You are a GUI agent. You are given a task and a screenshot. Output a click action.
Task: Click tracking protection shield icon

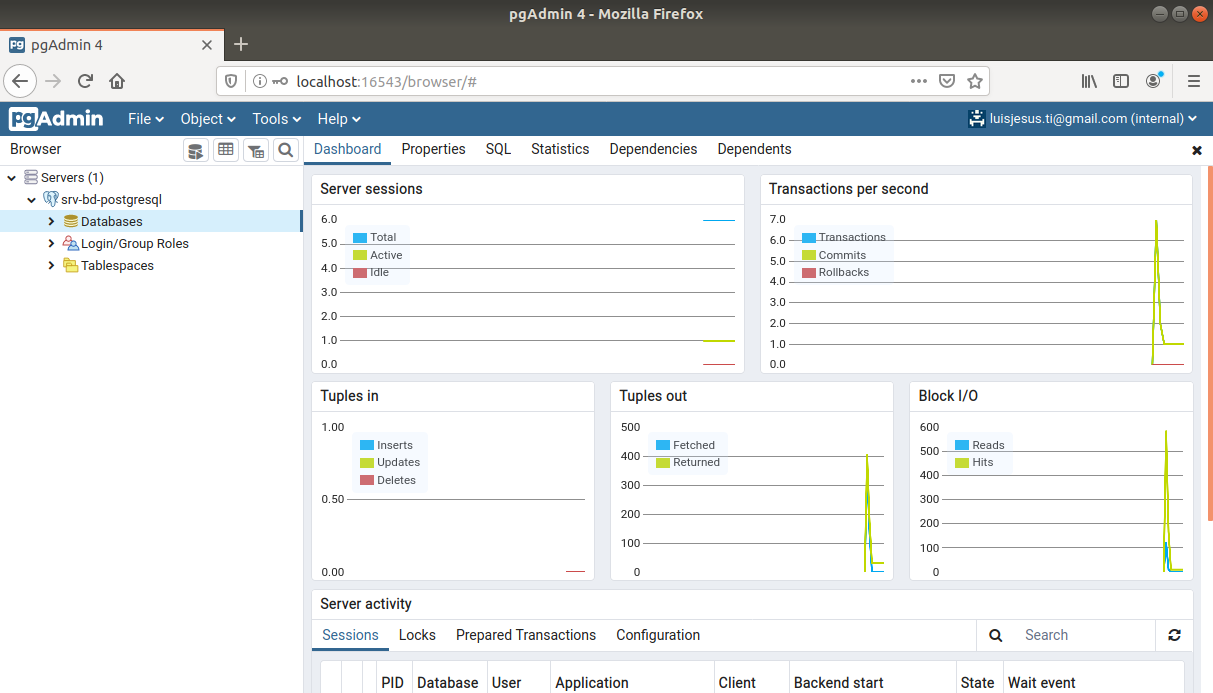pos(231,81)
